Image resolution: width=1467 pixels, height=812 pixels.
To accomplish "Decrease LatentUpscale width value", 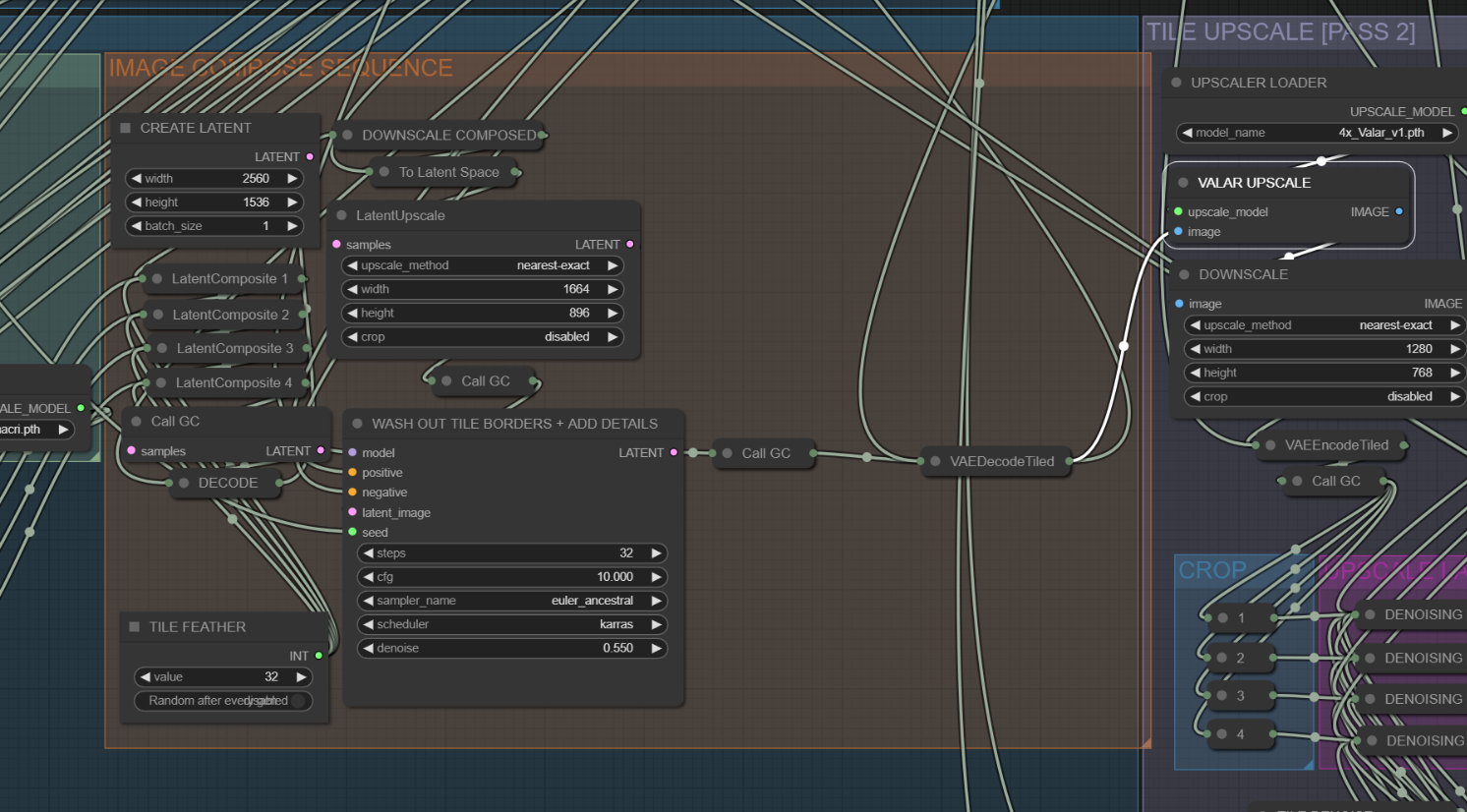I will tap(353, 289).
